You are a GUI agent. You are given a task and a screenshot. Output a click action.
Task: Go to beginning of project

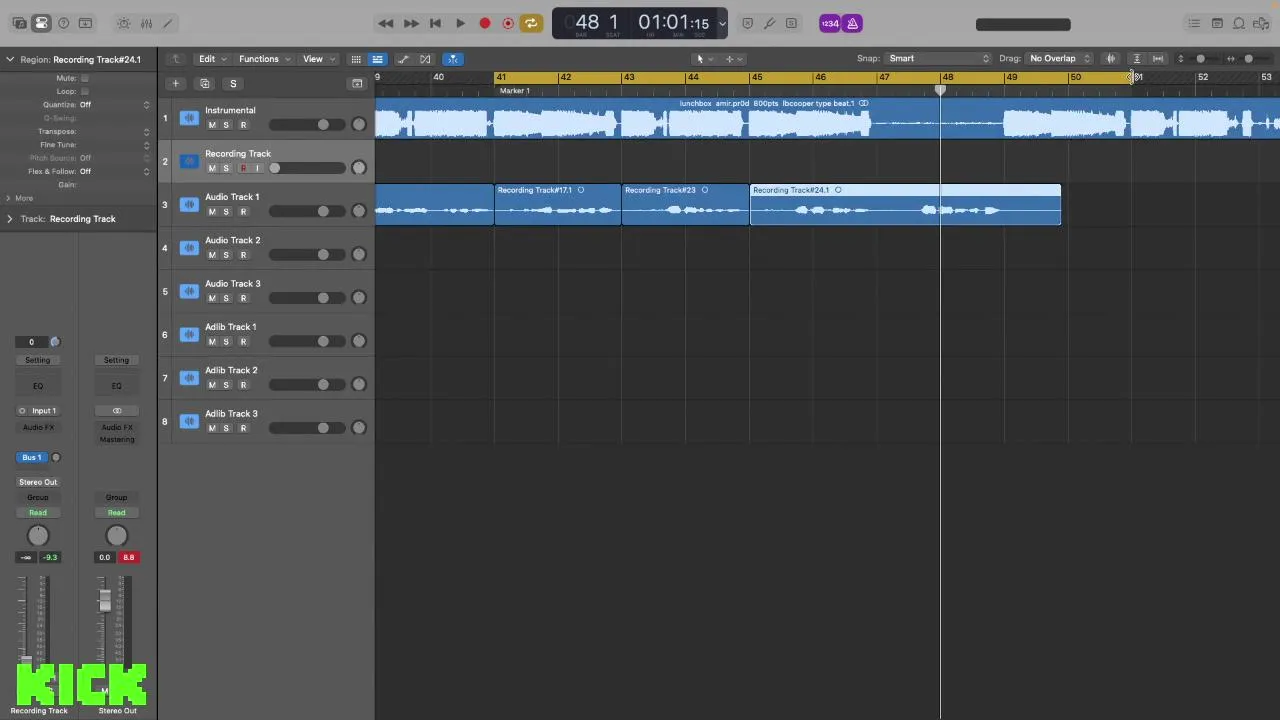coord(435,23)
